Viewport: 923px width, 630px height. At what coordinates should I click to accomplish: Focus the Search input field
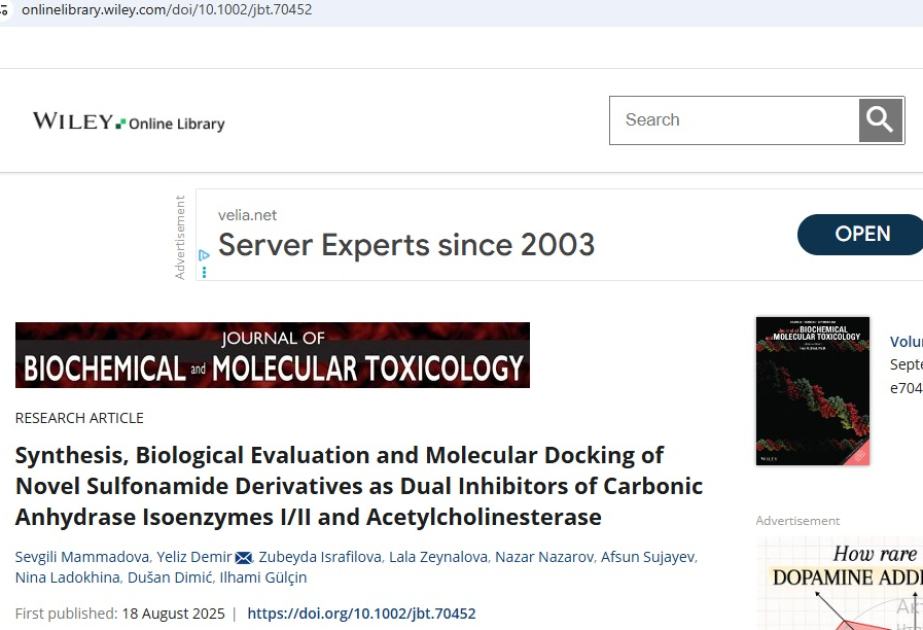(734, 120)
